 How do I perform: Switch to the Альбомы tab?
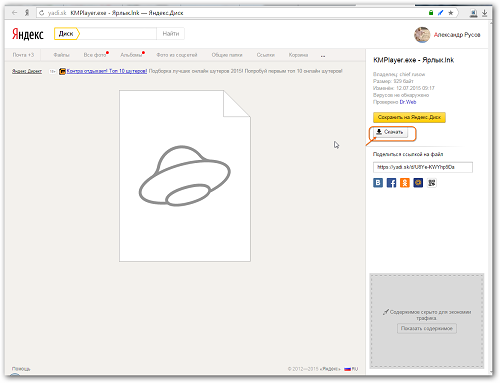131,55
